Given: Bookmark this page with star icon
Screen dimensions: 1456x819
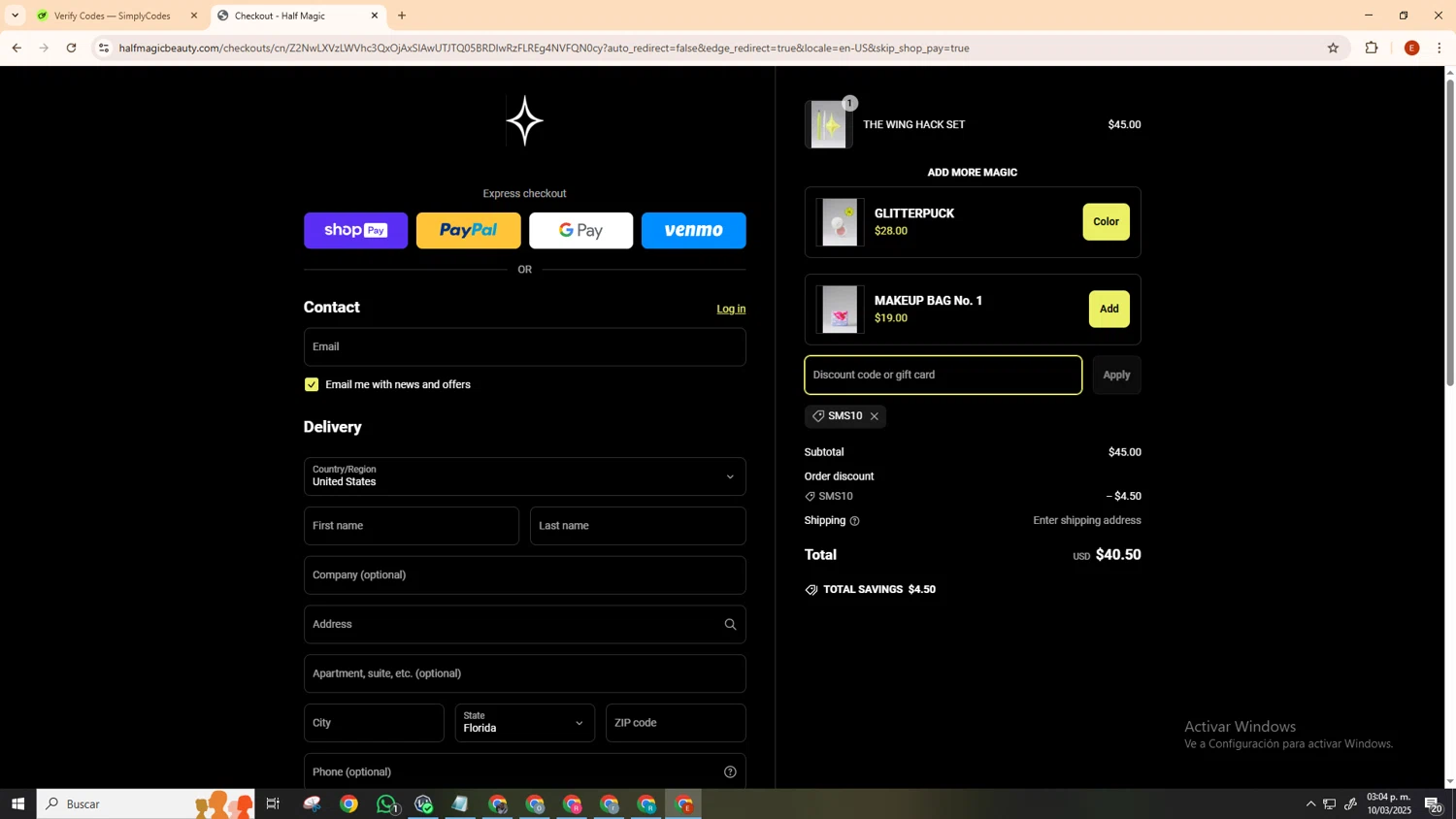Looking at the screenshot, I should point(1333,48).
